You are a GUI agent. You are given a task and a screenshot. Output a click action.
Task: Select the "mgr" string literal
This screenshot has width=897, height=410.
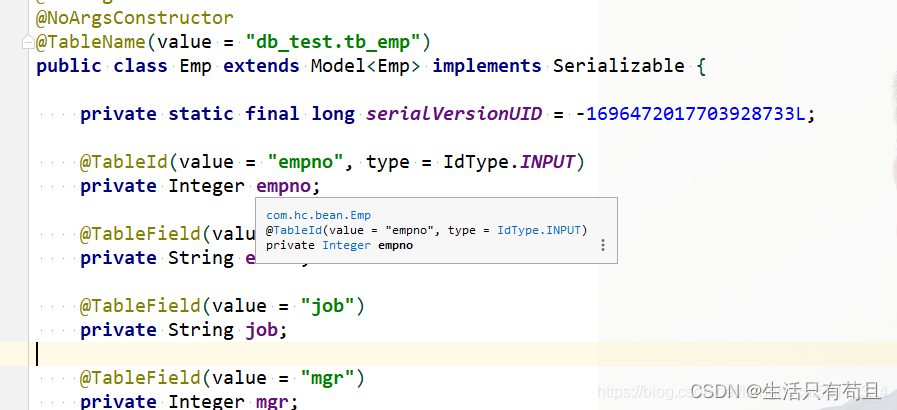click(x=328, y=379)
